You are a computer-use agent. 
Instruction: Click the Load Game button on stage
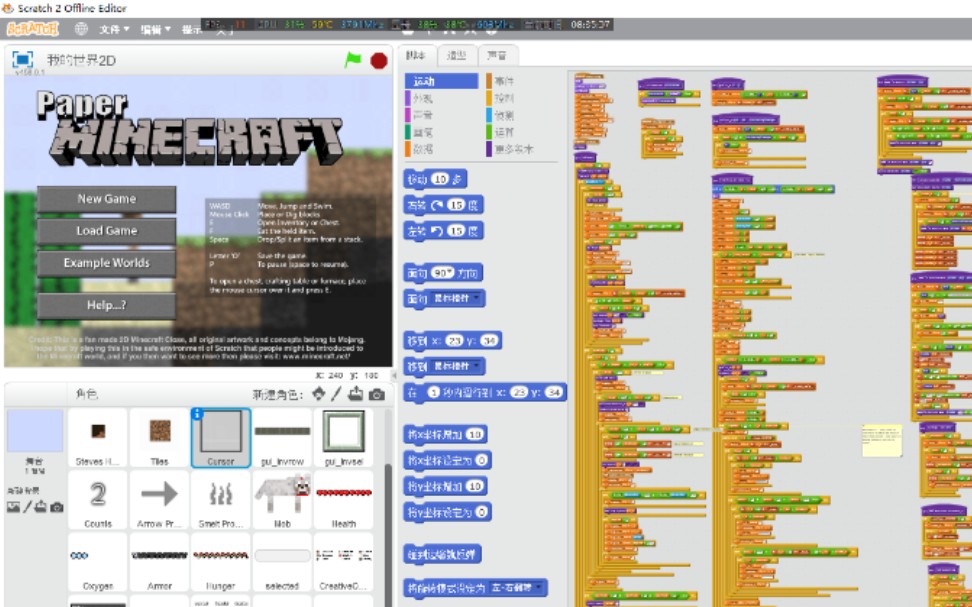tap(107, 231)
